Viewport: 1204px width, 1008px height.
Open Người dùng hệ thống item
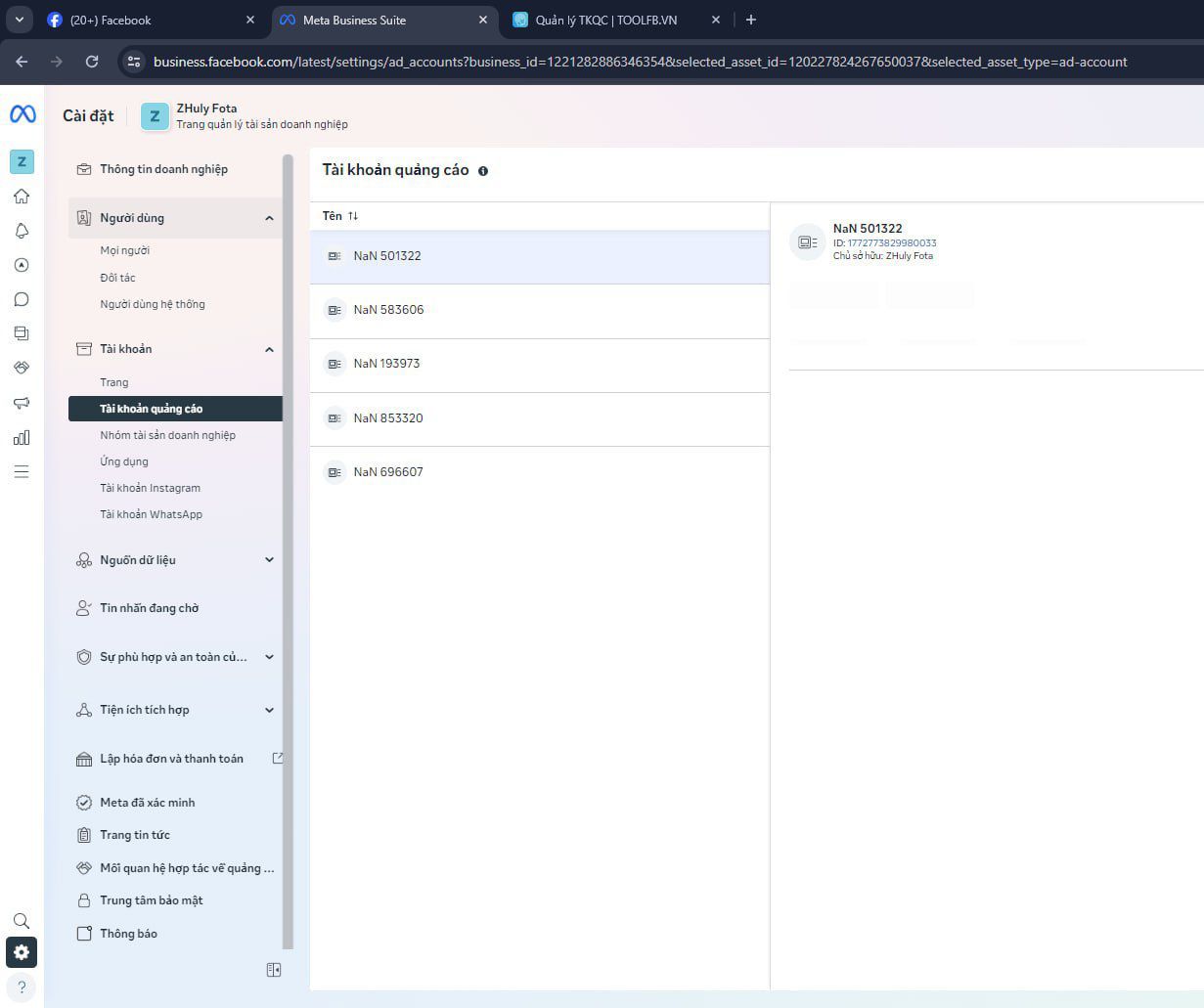tap(153, 304)
